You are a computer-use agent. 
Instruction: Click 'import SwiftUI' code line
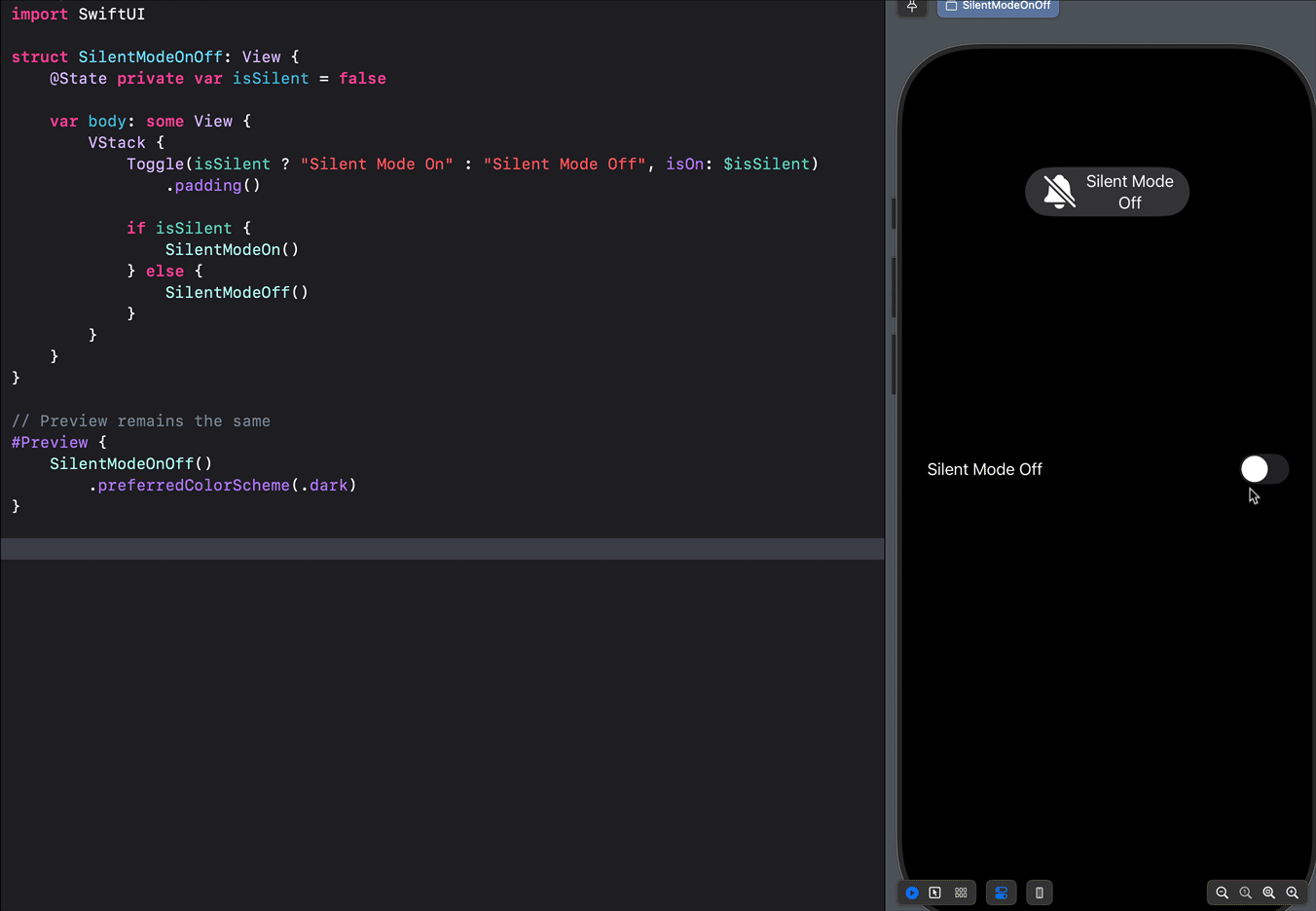tap(78, 15)
